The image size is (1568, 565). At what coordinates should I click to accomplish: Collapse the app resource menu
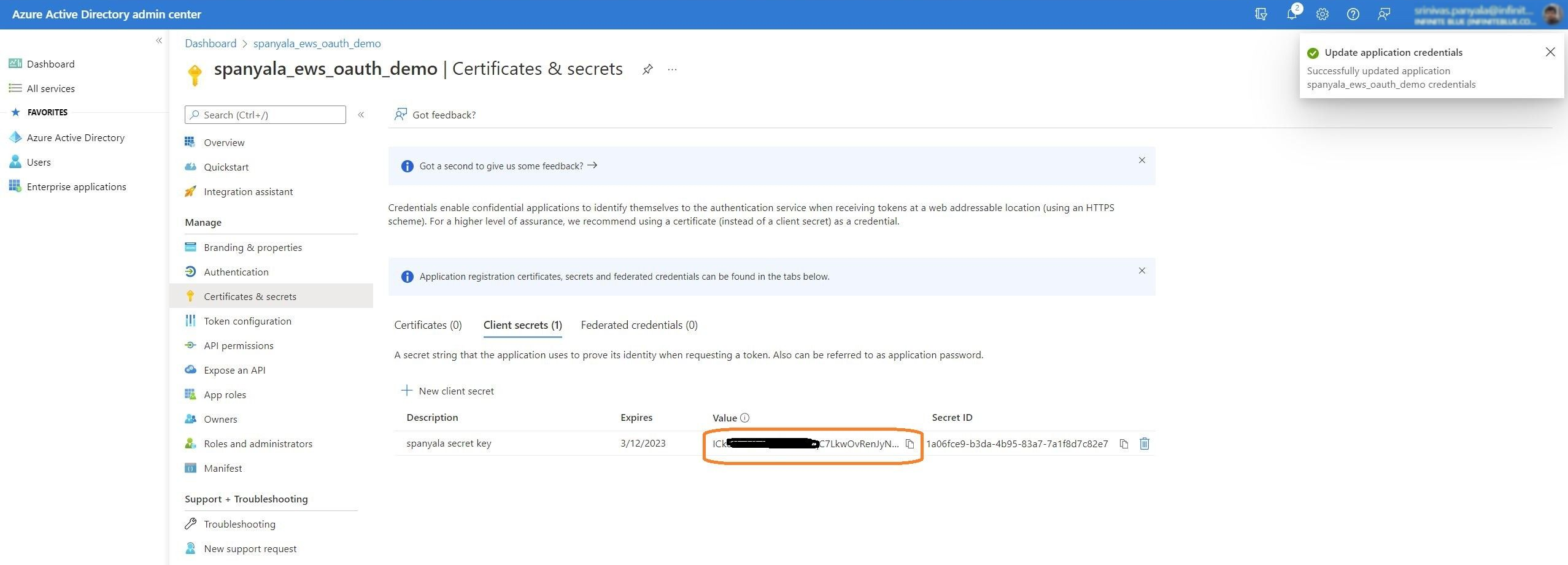tap(361, 115)
